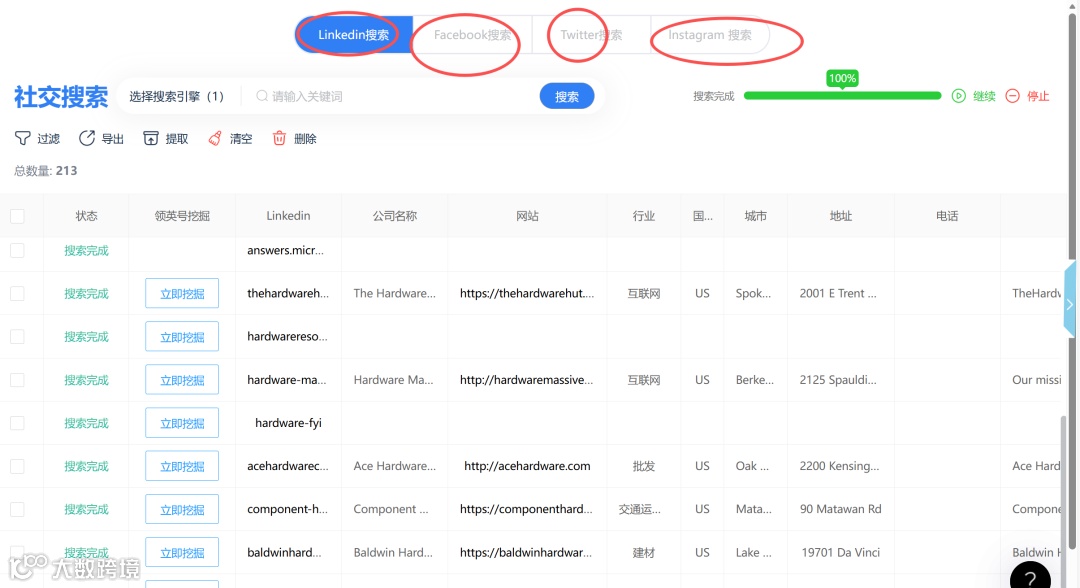Open the http://acehardware.com website link
This screenshot has width=1080, height=588.
527,466
